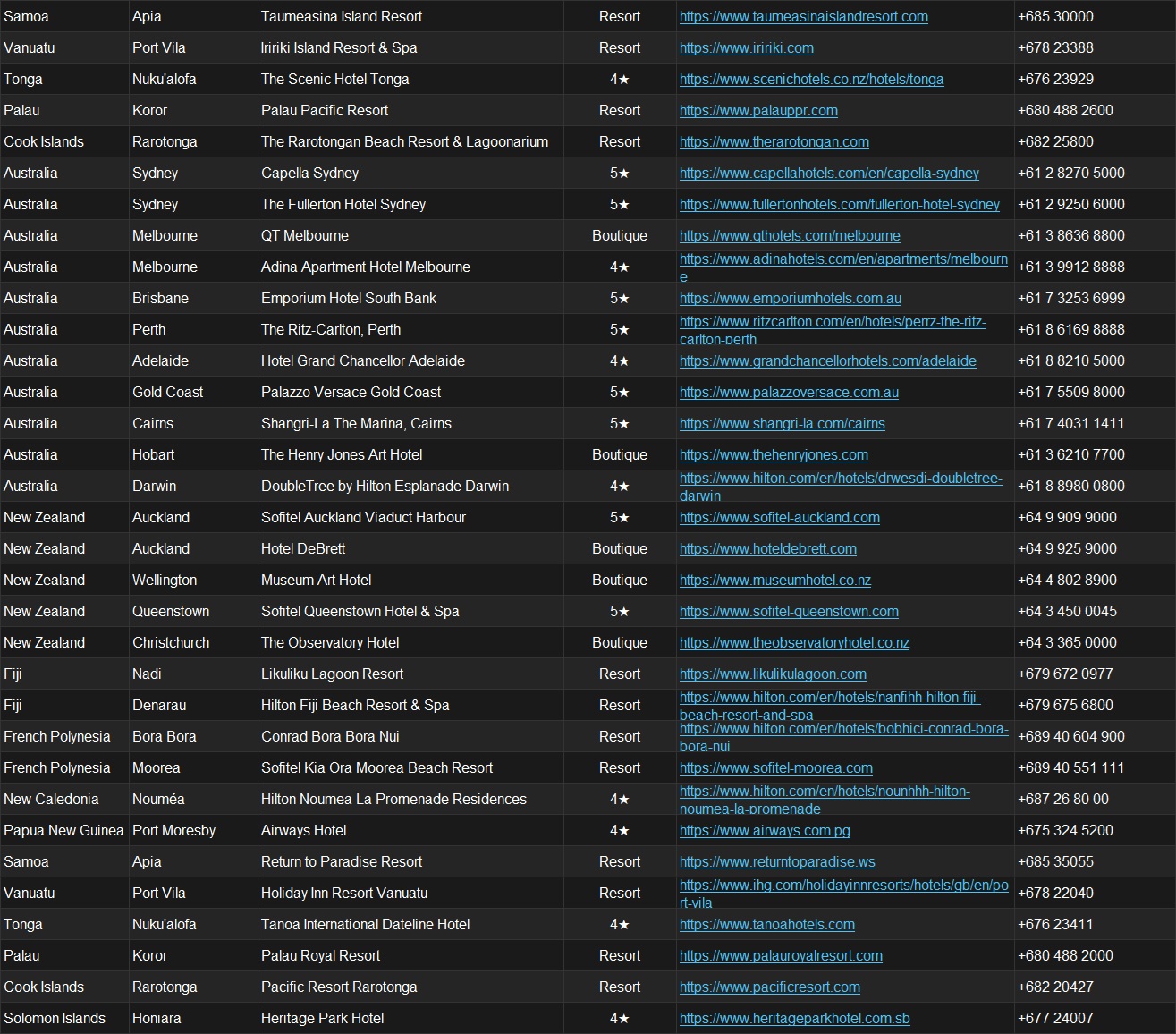Click The Ritz-Carlton, Perth cell
Screen dimensions: 1176x1034
[x=410, y=329]
